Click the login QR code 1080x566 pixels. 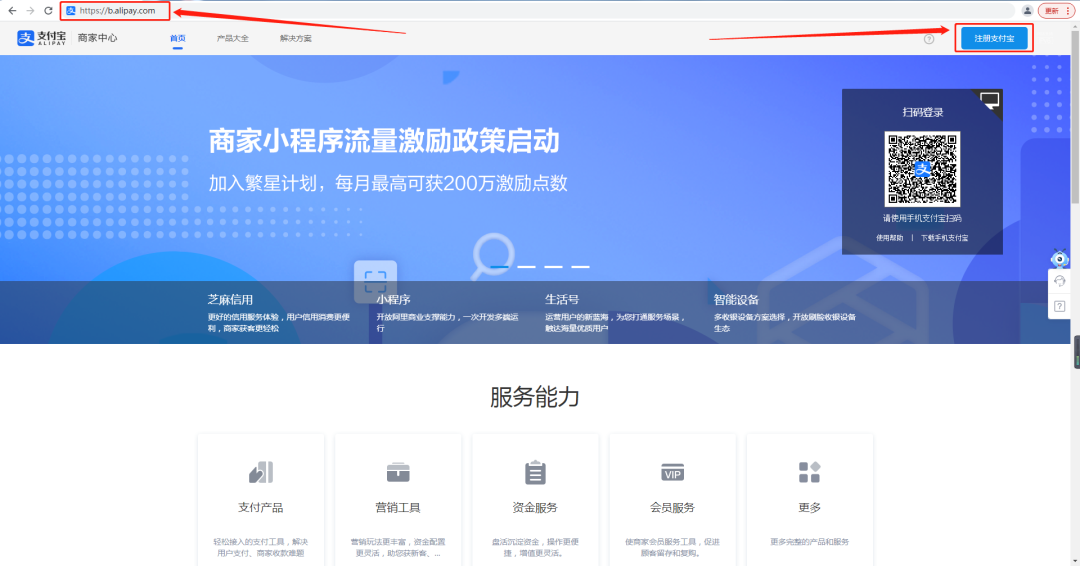922,169
